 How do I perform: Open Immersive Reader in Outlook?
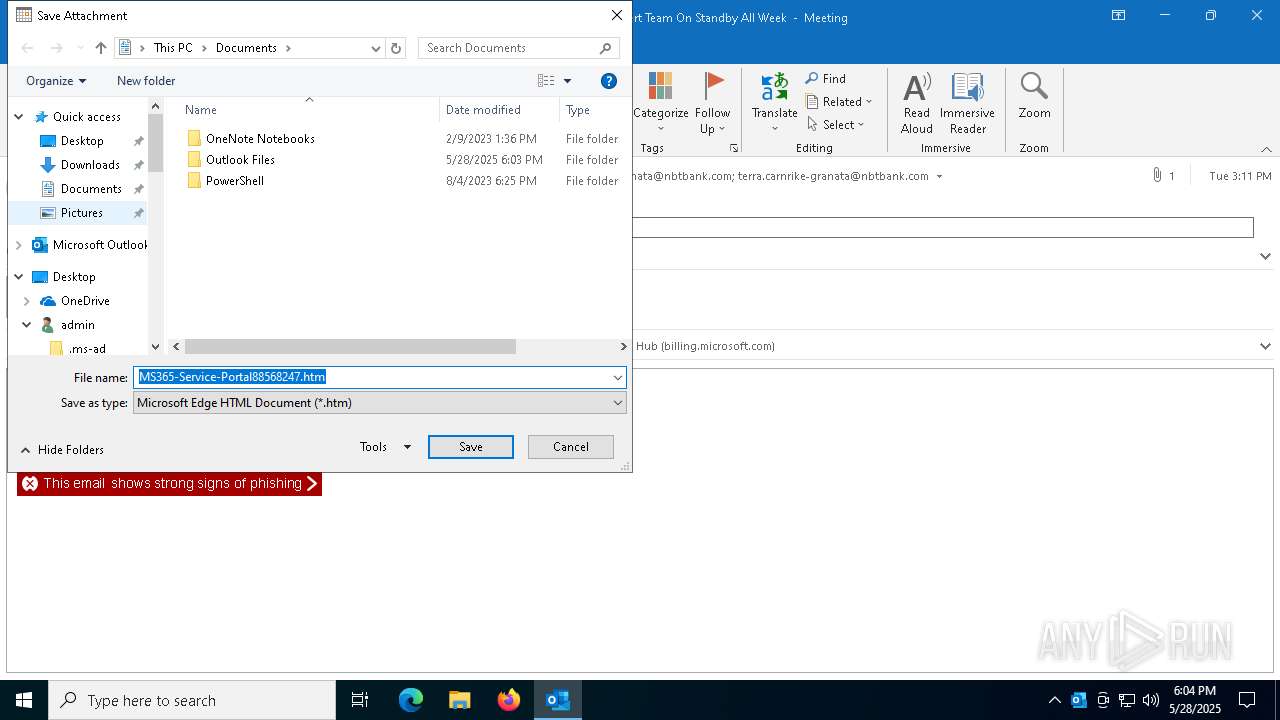coord(968,103)
